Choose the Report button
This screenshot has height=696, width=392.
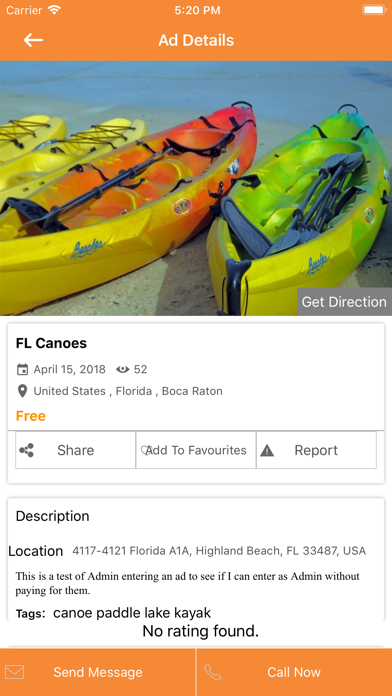click(x=316, y=450)
